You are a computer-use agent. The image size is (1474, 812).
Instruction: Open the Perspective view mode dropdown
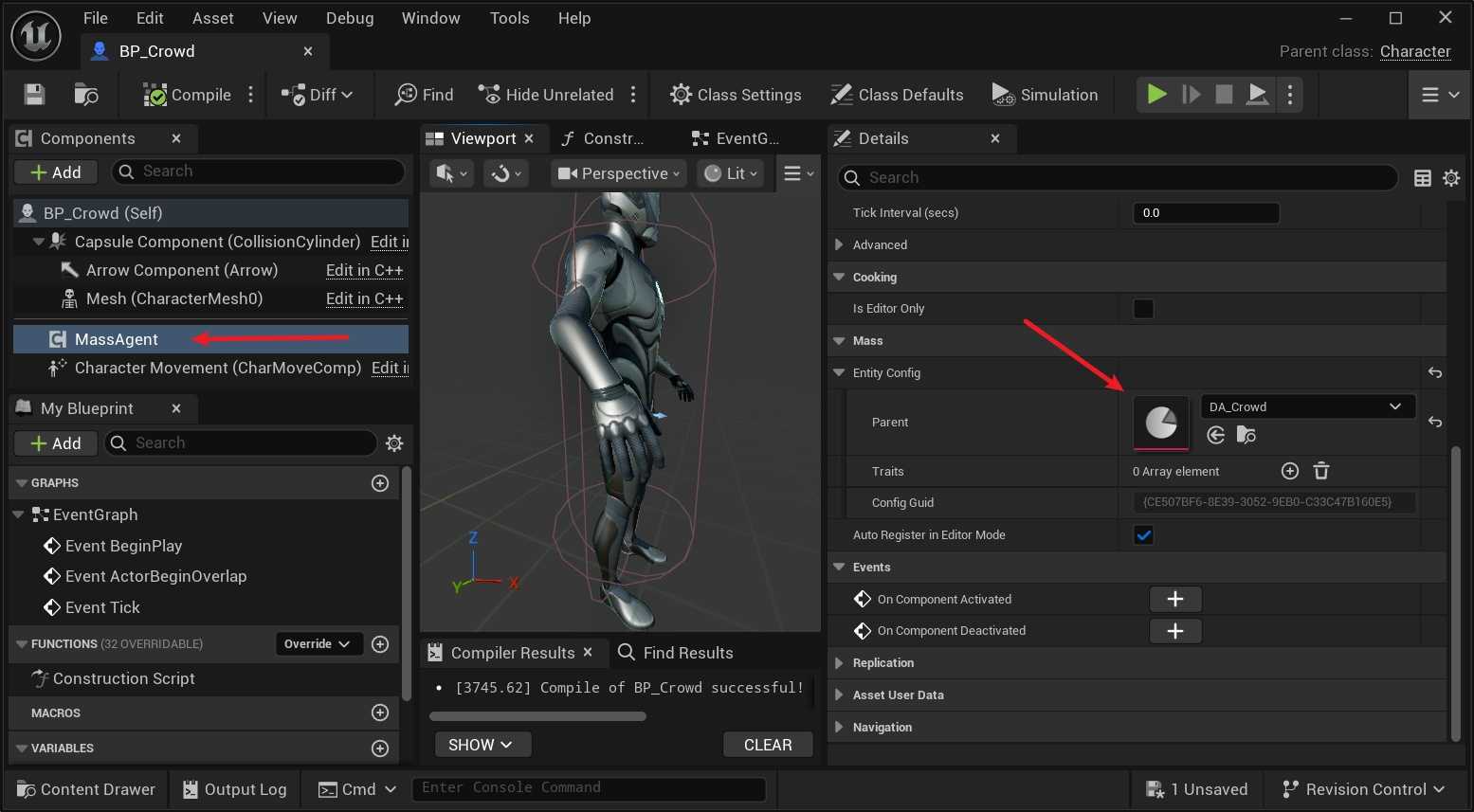click(619, 173)
